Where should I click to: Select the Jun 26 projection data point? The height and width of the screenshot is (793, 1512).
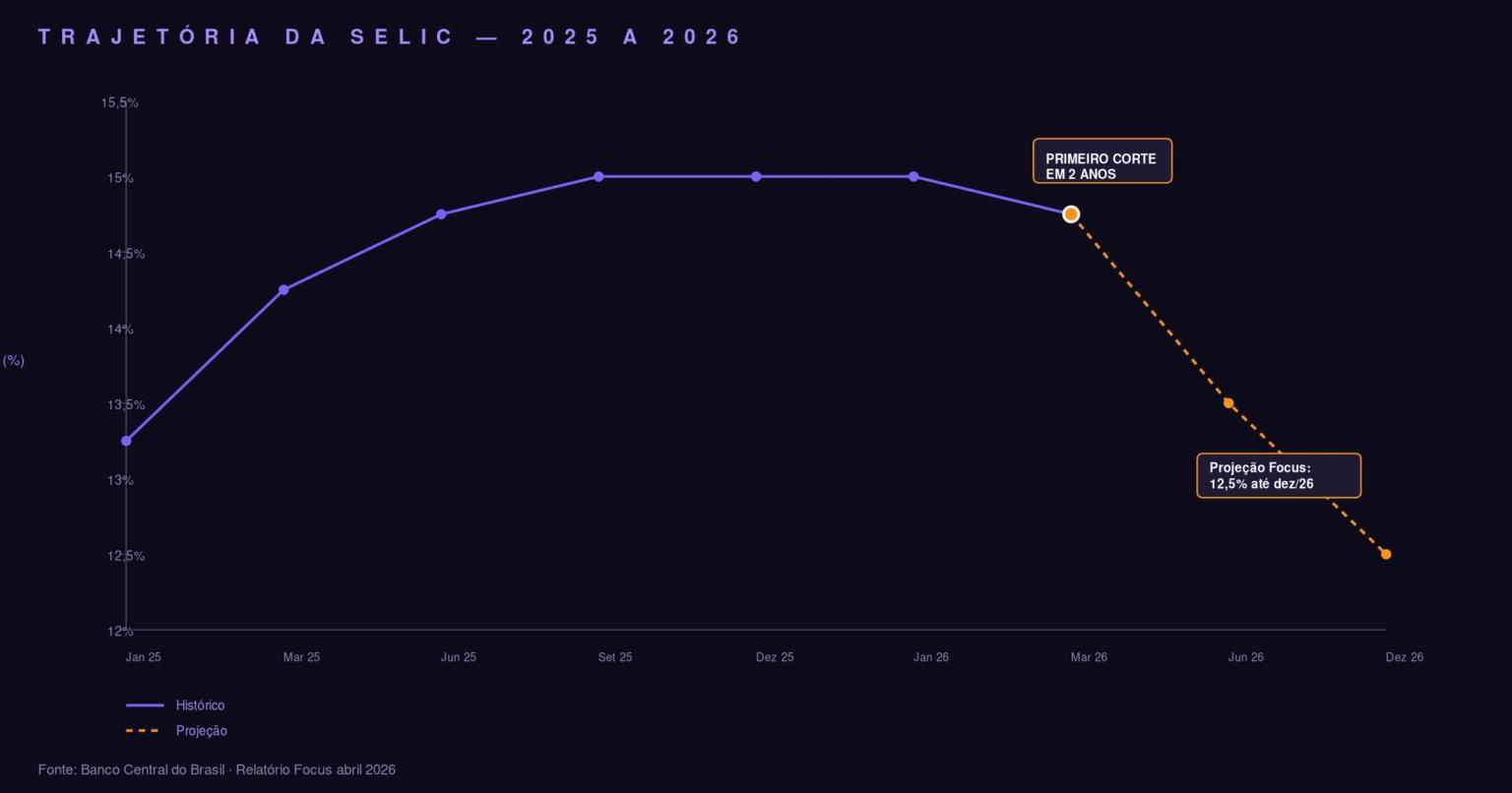1228,403
